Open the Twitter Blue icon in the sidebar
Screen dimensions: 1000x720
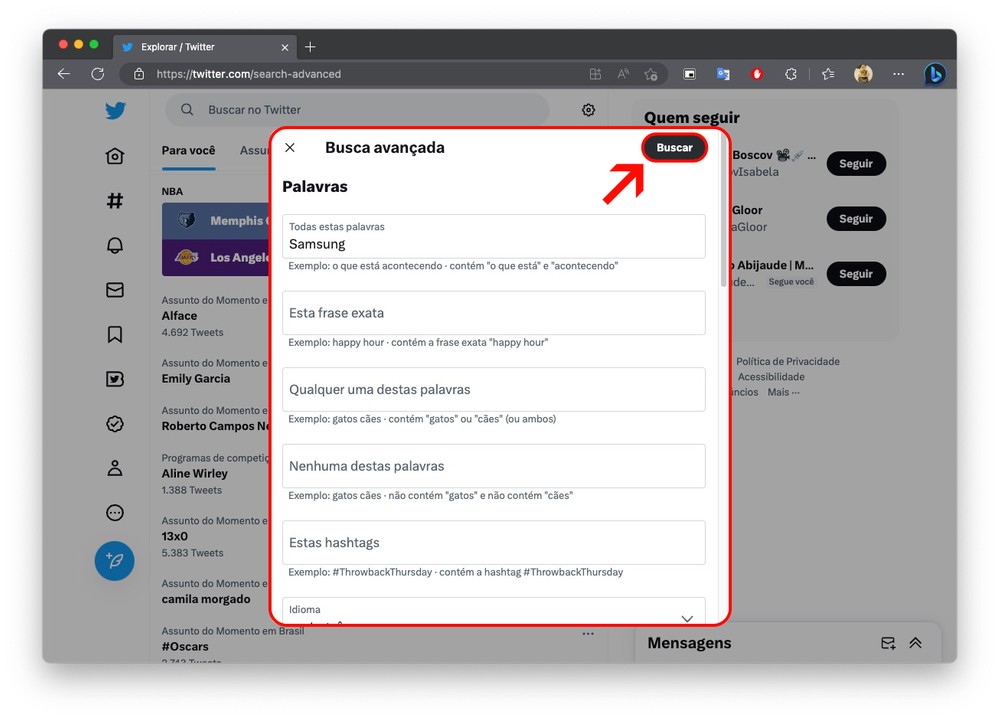[115, 379]
